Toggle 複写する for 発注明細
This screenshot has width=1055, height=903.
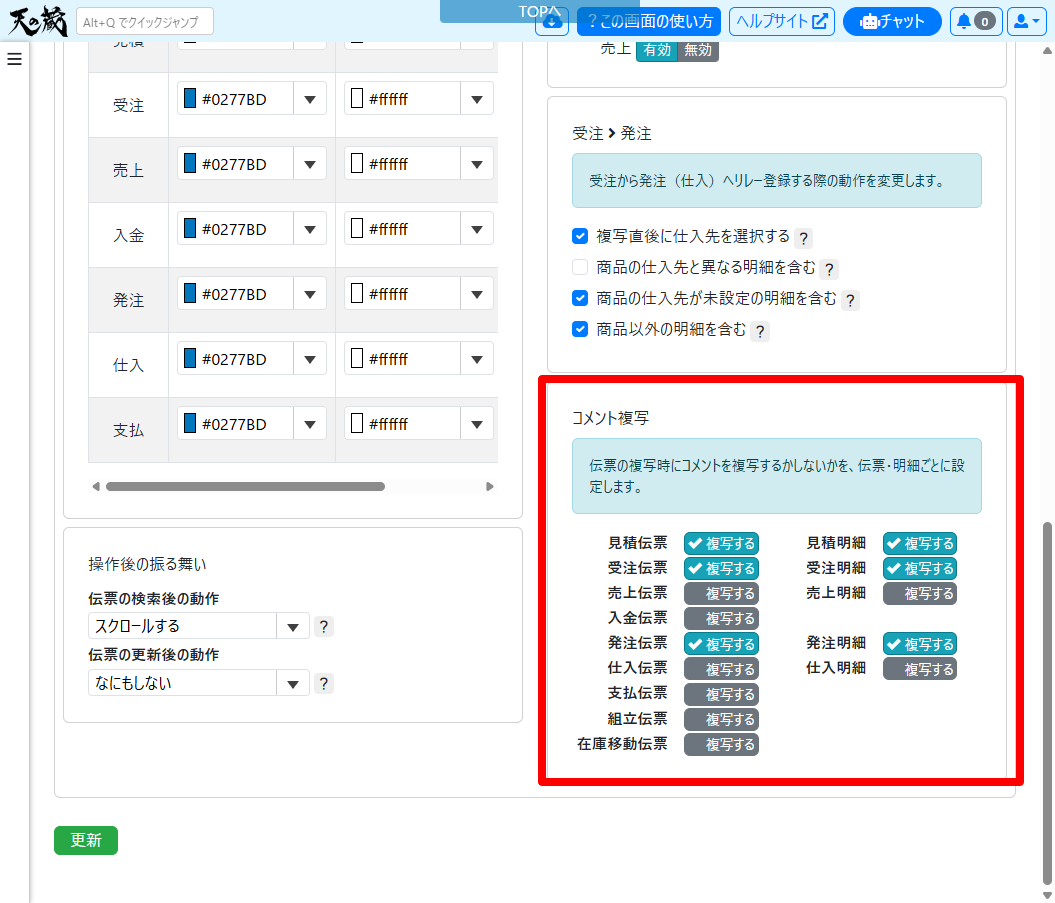(919, 644)
